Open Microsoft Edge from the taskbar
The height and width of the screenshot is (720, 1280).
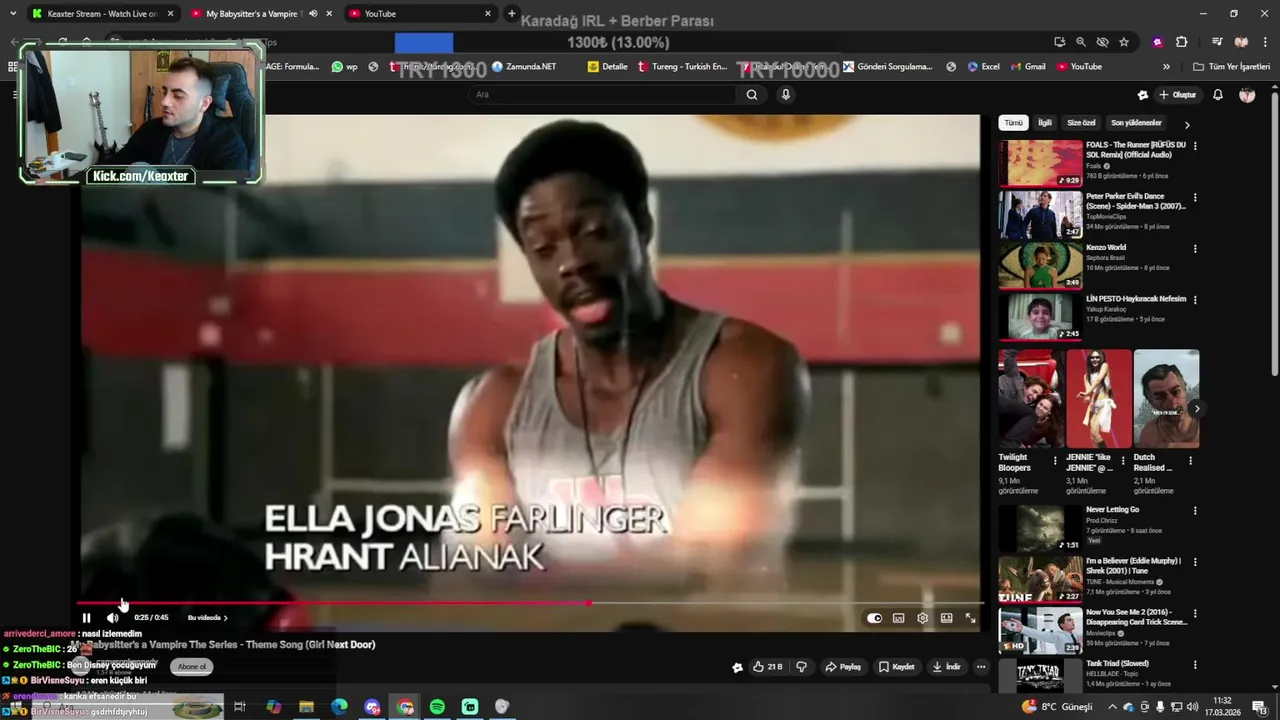tap(339, 707)
